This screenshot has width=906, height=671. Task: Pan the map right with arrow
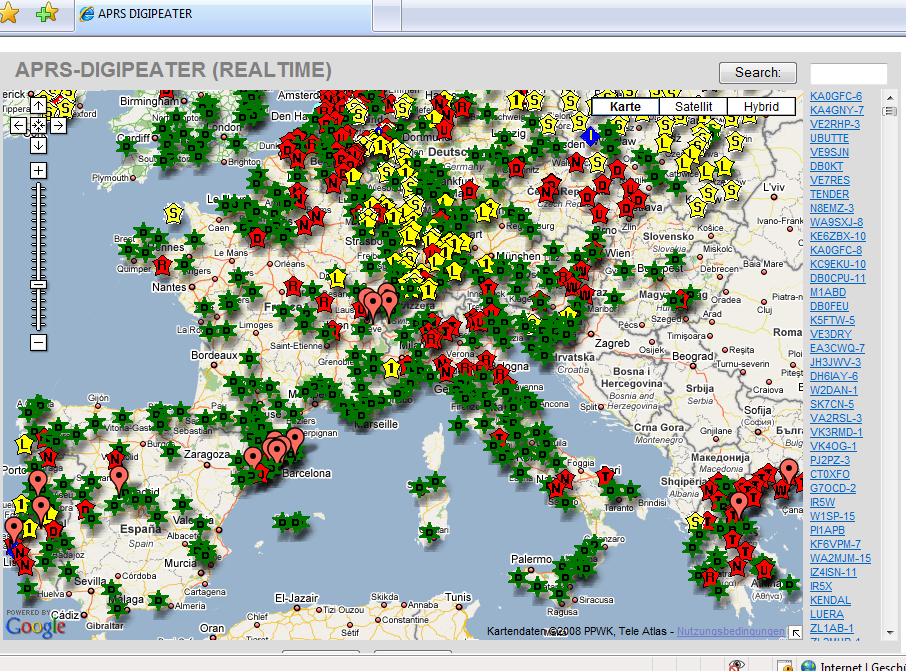pyautogui.click(x=58, y=125)
